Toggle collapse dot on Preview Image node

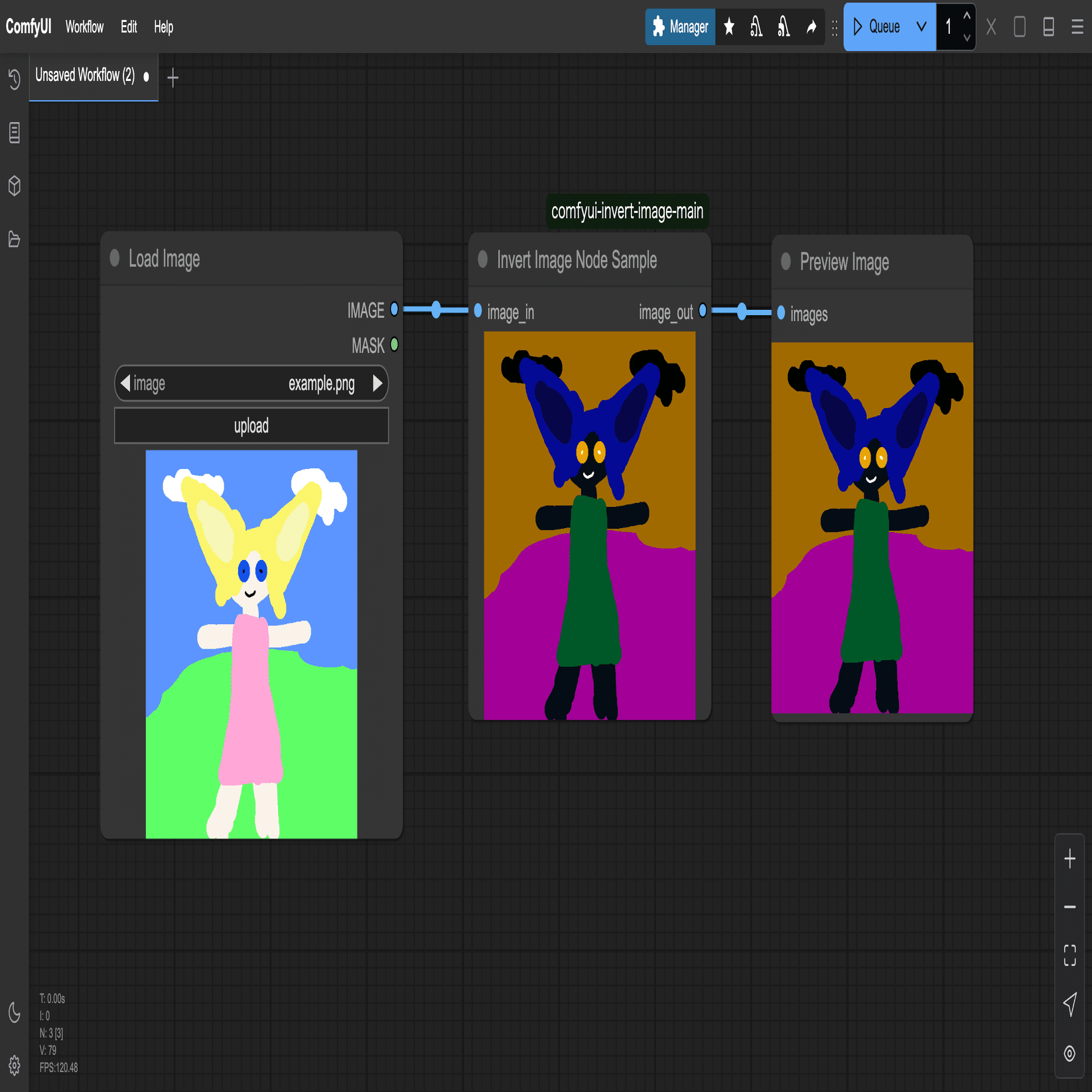pos(785,261)
